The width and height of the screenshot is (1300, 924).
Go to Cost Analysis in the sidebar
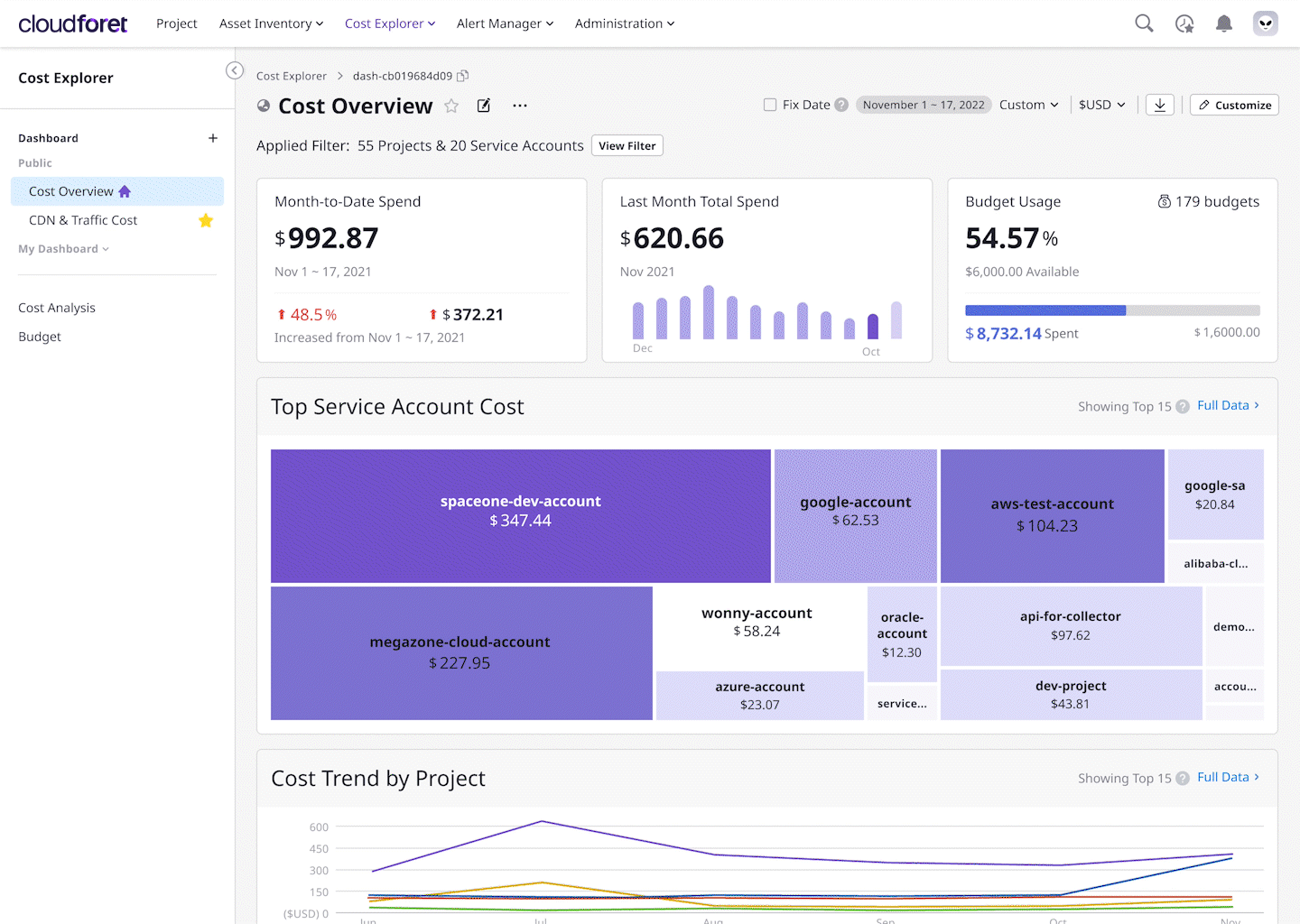[x=57, y=308]
